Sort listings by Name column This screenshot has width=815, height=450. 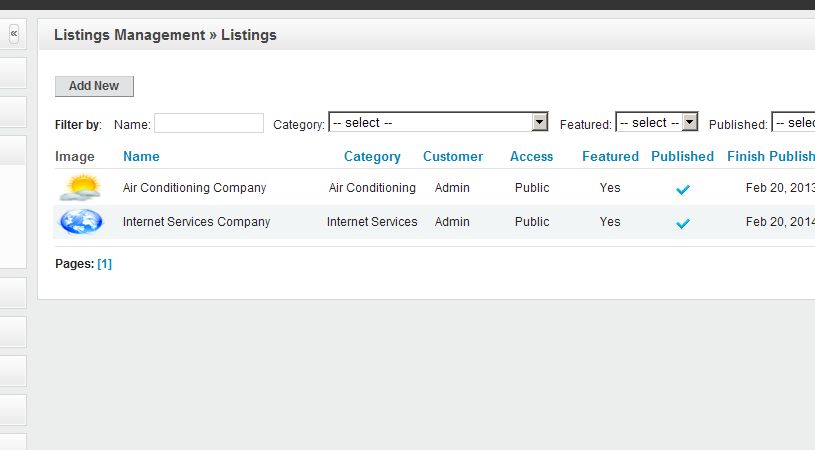(141, 156)
